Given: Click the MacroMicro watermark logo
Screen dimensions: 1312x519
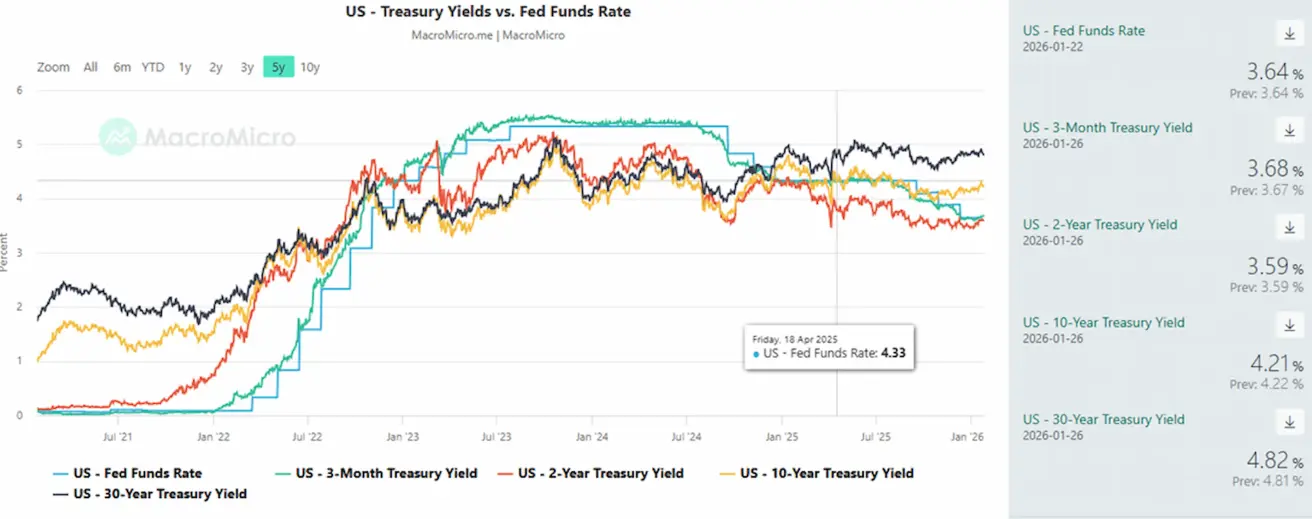Looking at the screenshot, I should click(198, 136).
